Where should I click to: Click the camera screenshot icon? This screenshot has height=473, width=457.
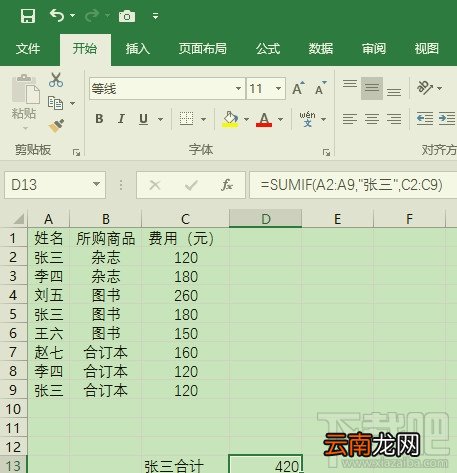[127, 16]
